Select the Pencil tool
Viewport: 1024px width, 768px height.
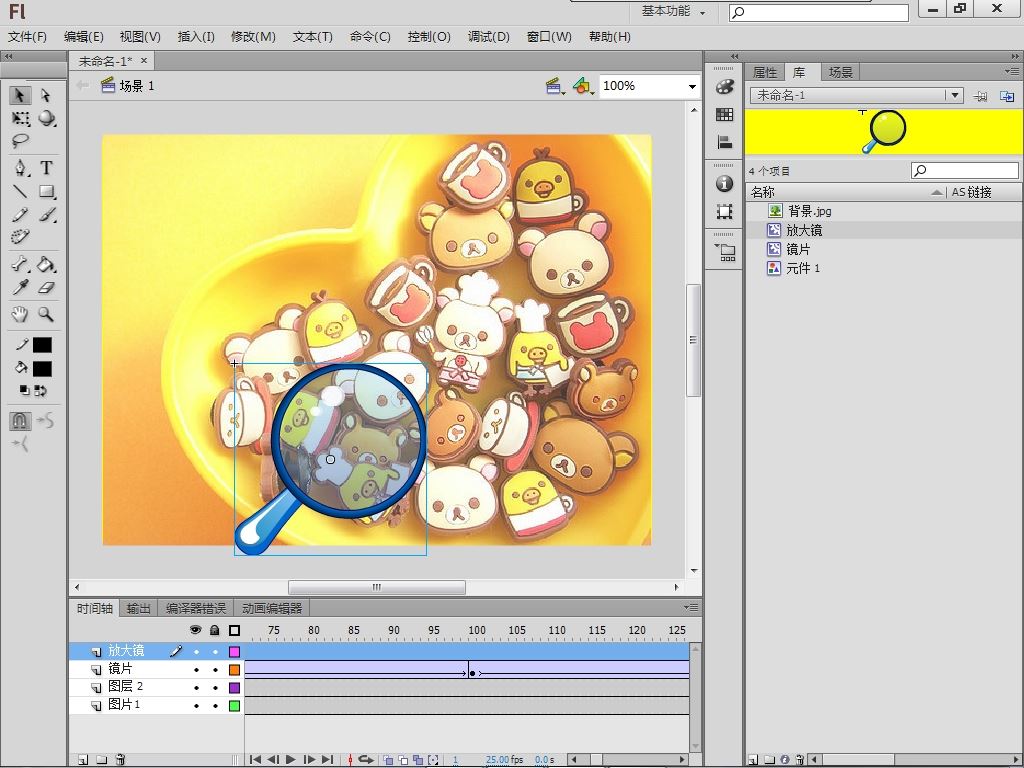[20, 214]
